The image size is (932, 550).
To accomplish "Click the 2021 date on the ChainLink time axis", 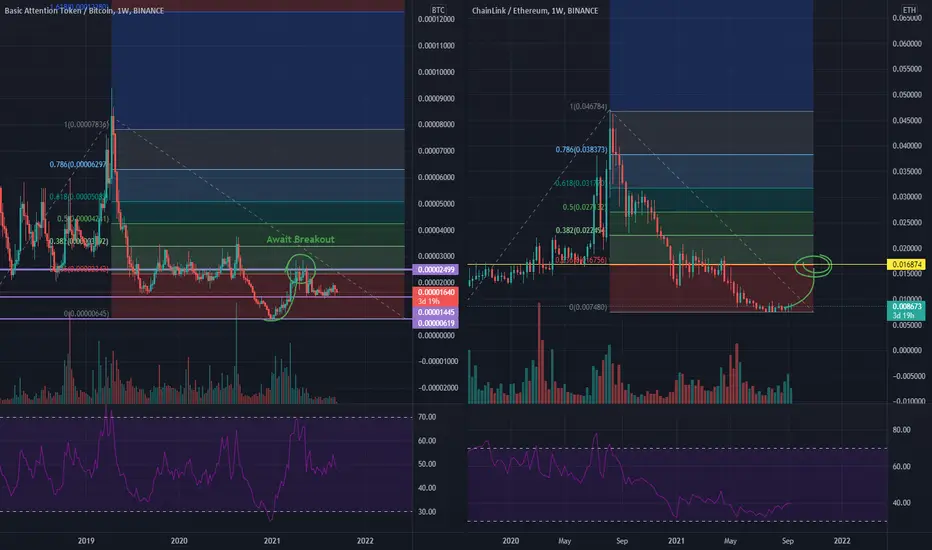I will click(x=676, y=540).
